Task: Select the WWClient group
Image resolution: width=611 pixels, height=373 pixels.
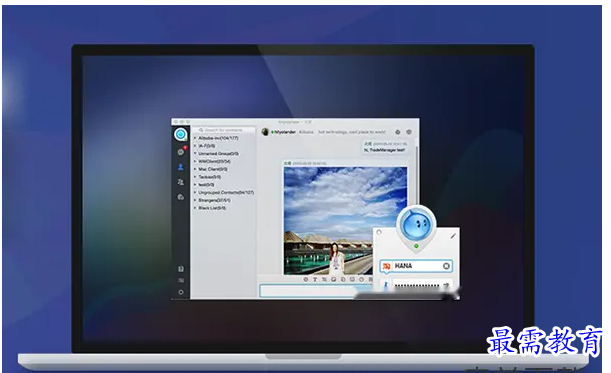Action: click(x=214, y=161)
